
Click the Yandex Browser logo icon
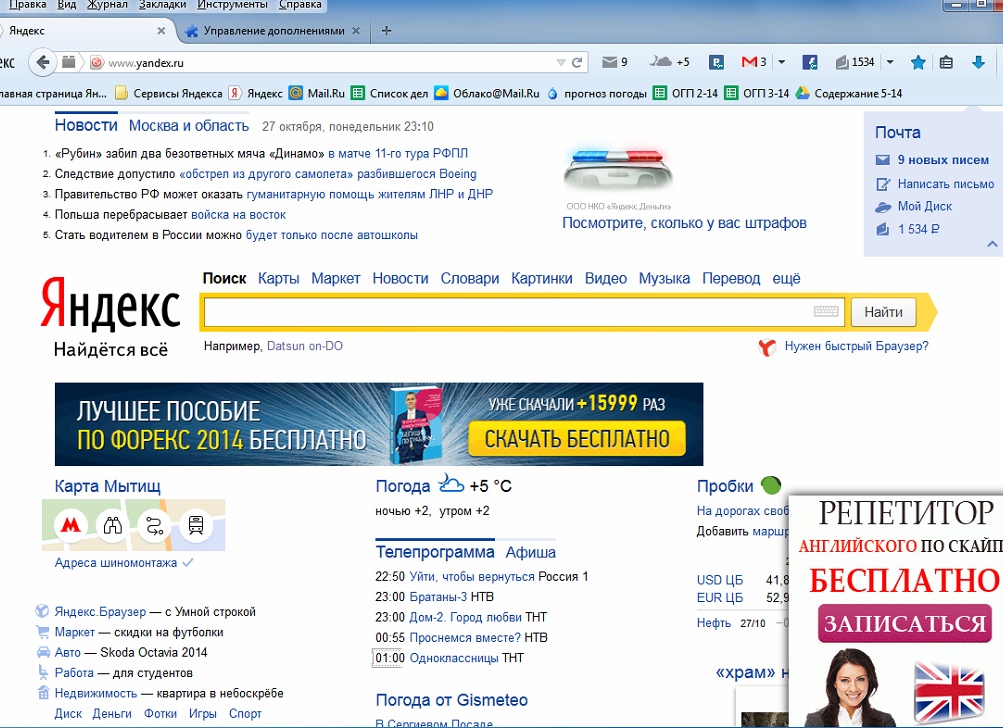[767, 347]
